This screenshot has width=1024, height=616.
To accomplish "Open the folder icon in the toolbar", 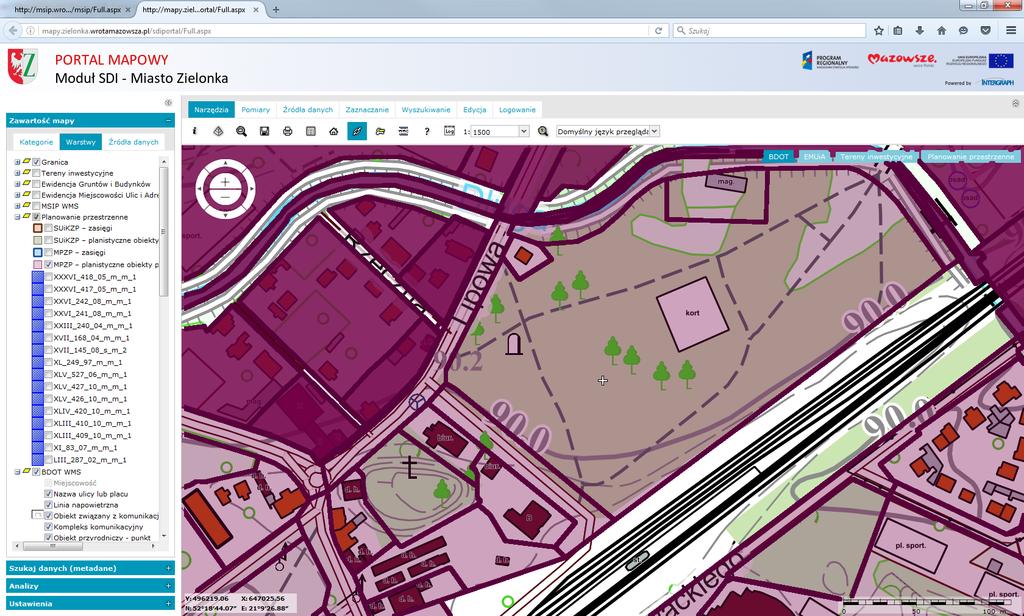I will [x=380, y=131].
